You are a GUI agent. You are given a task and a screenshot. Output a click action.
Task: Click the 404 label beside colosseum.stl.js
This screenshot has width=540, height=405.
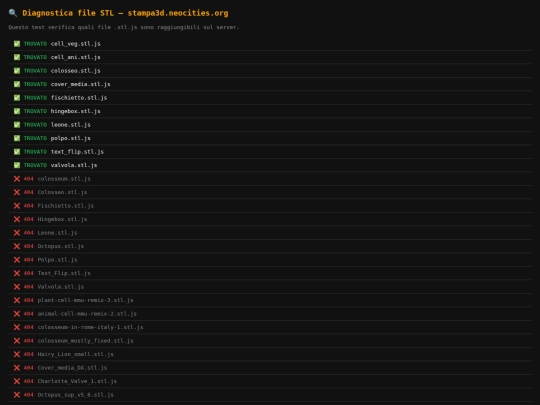[x=29, y=179]
